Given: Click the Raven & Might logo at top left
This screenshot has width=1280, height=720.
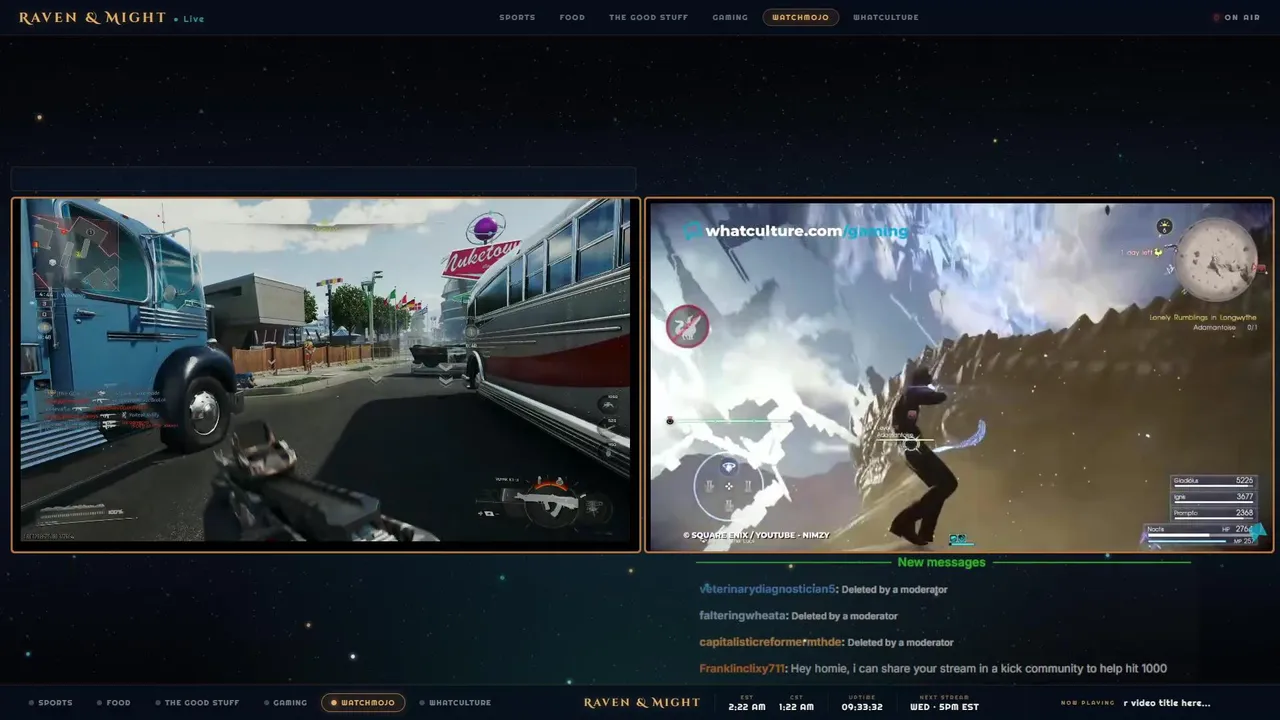Looking at the screenshot, I should [92, 18].
